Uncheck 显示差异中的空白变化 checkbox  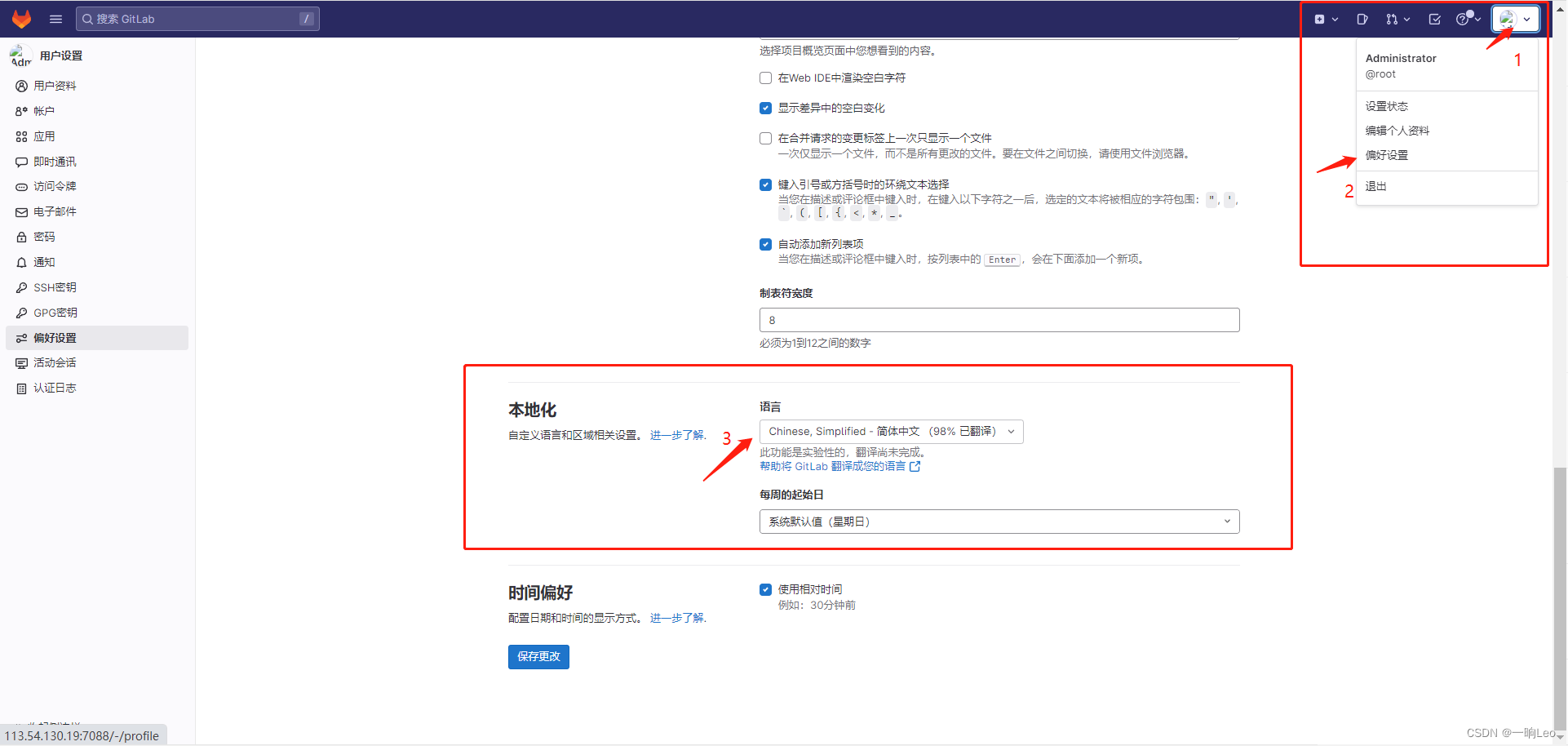[765, 108]
